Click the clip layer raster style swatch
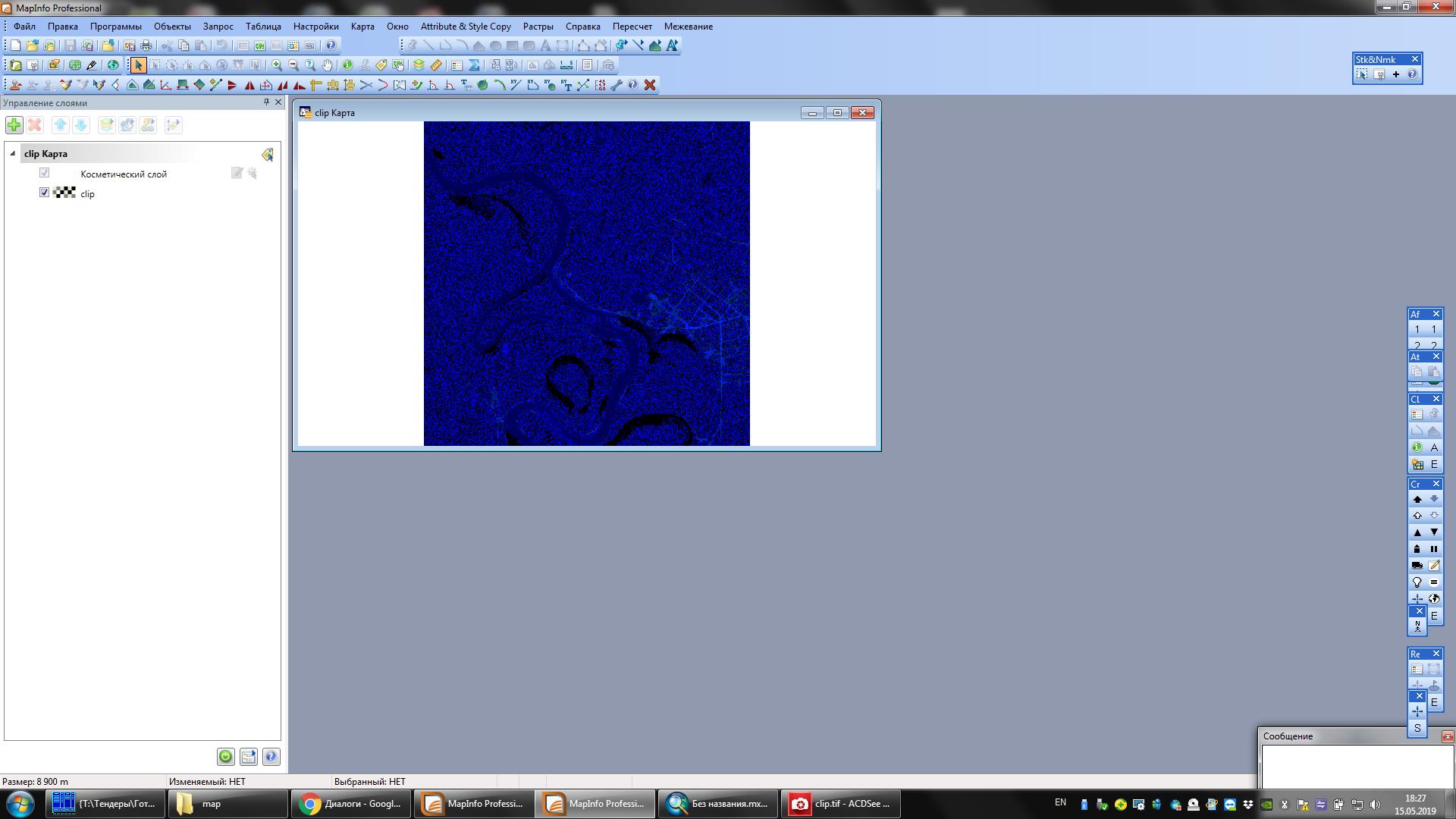 [65, 193]
